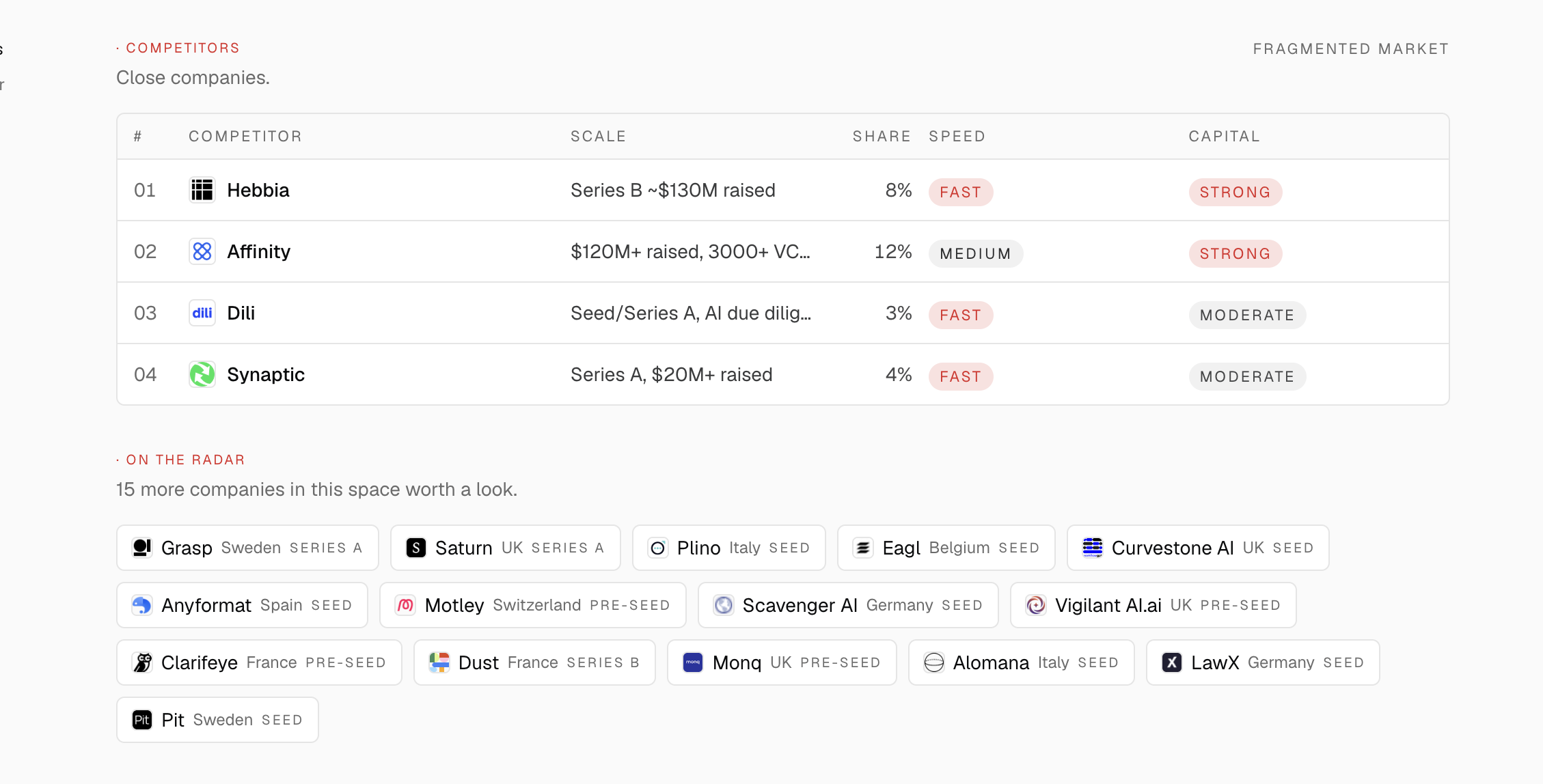
Task: Click the Synaptic green logo icon
Action: [x=202, y=374]
